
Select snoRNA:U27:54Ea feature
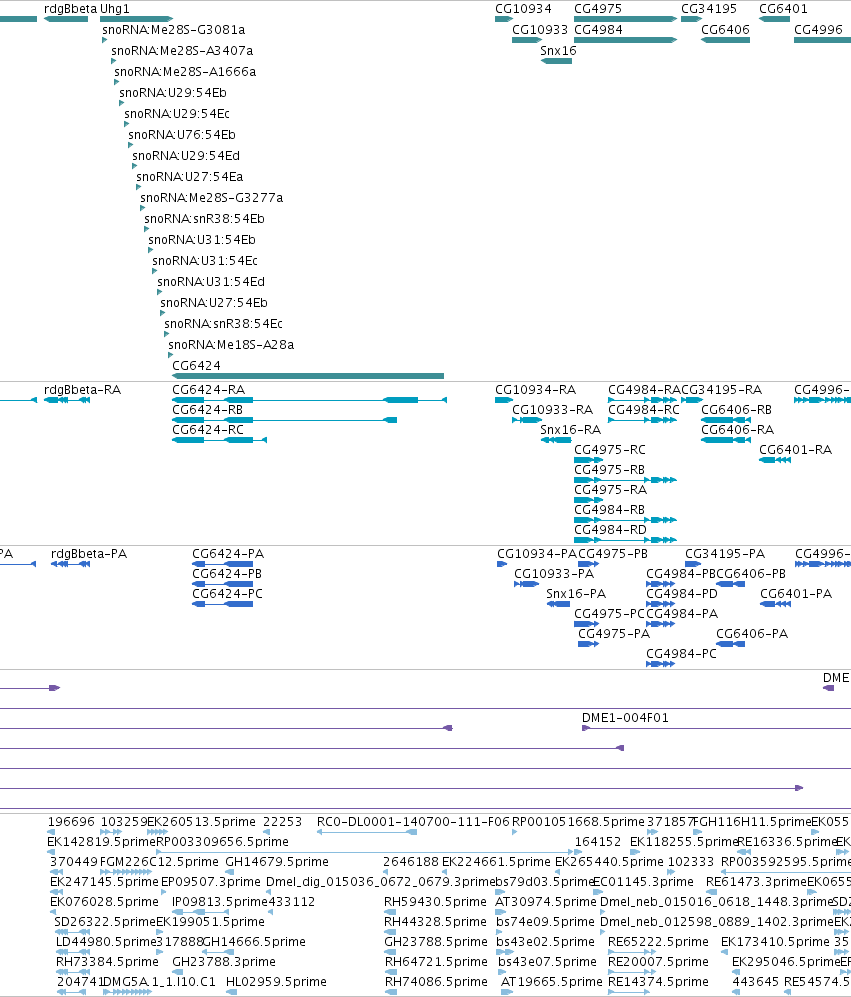(x=139, y=187)
